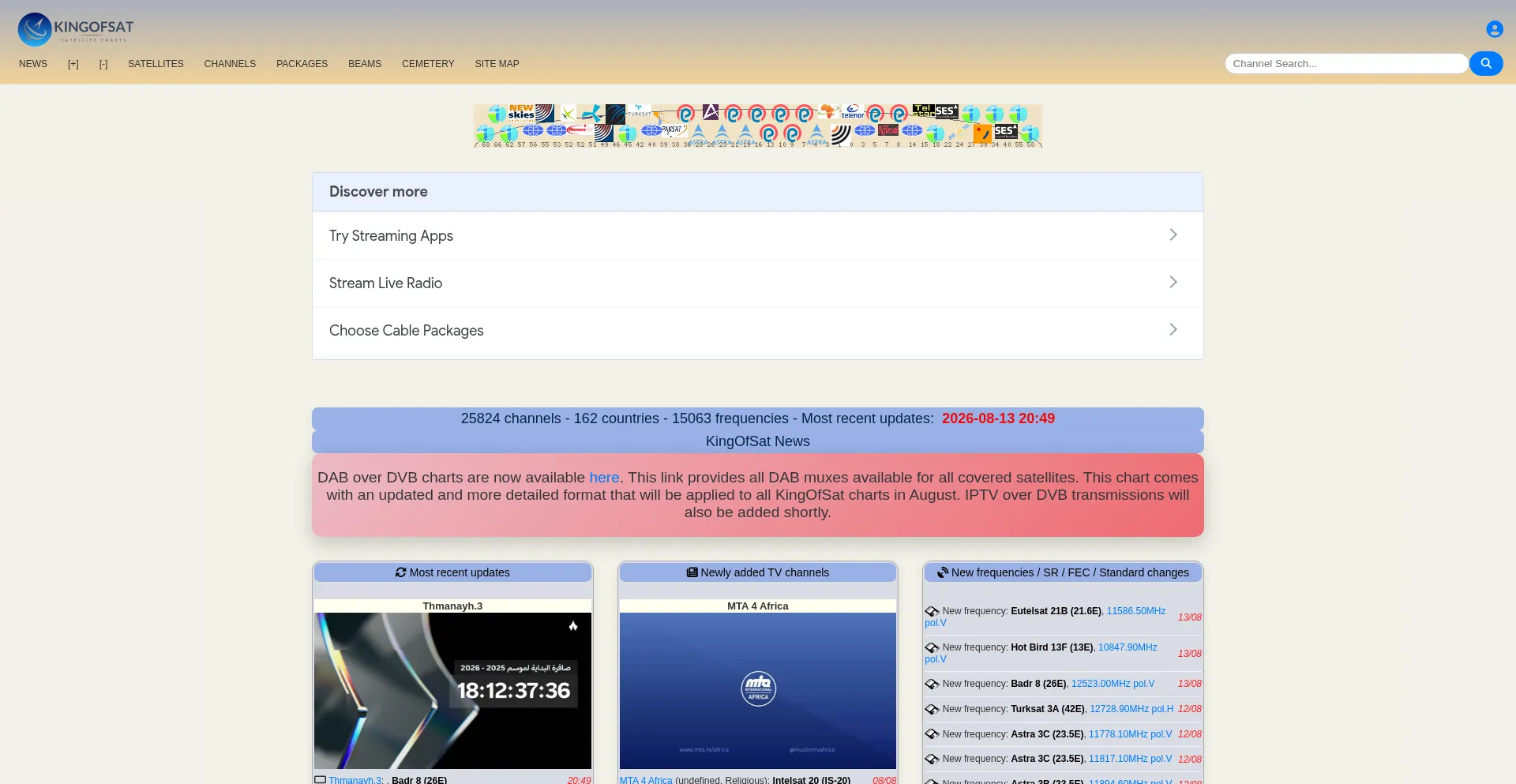Open the SITE MAP menu item
Viewport: 1516px width, 784px height.
click(497, 64)
